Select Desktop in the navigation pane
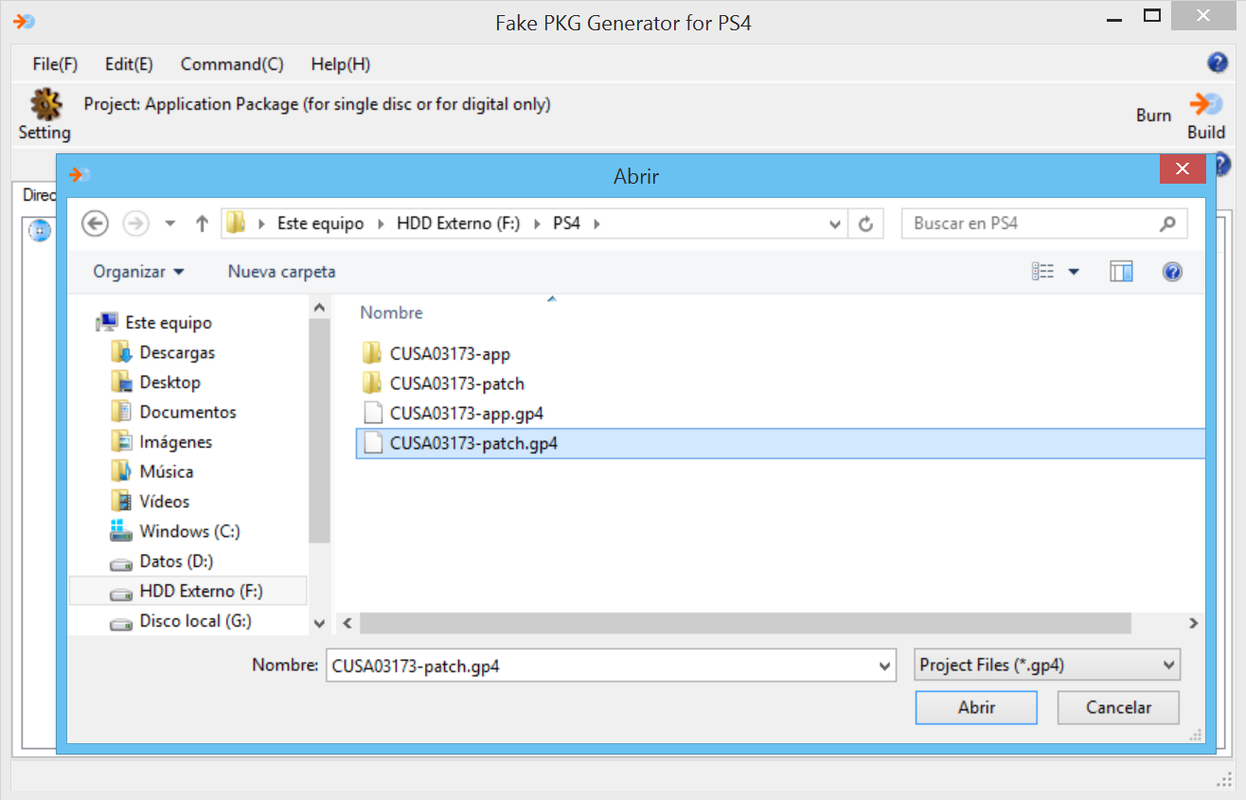The height and width of the screenshot is (800, 1246). coord(170,383)
